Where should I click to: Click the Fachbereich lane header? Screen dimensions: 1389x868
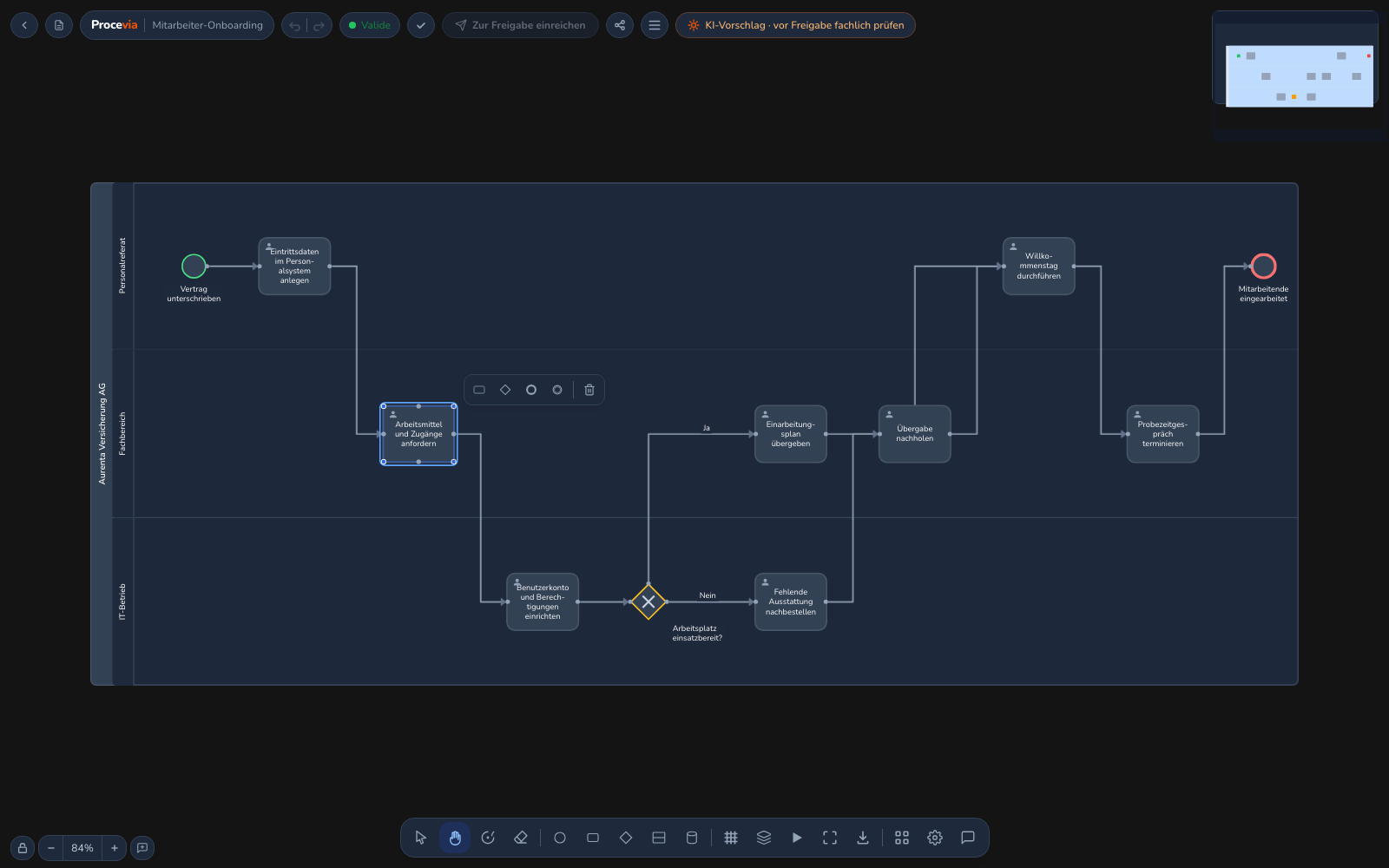(122, 434)
